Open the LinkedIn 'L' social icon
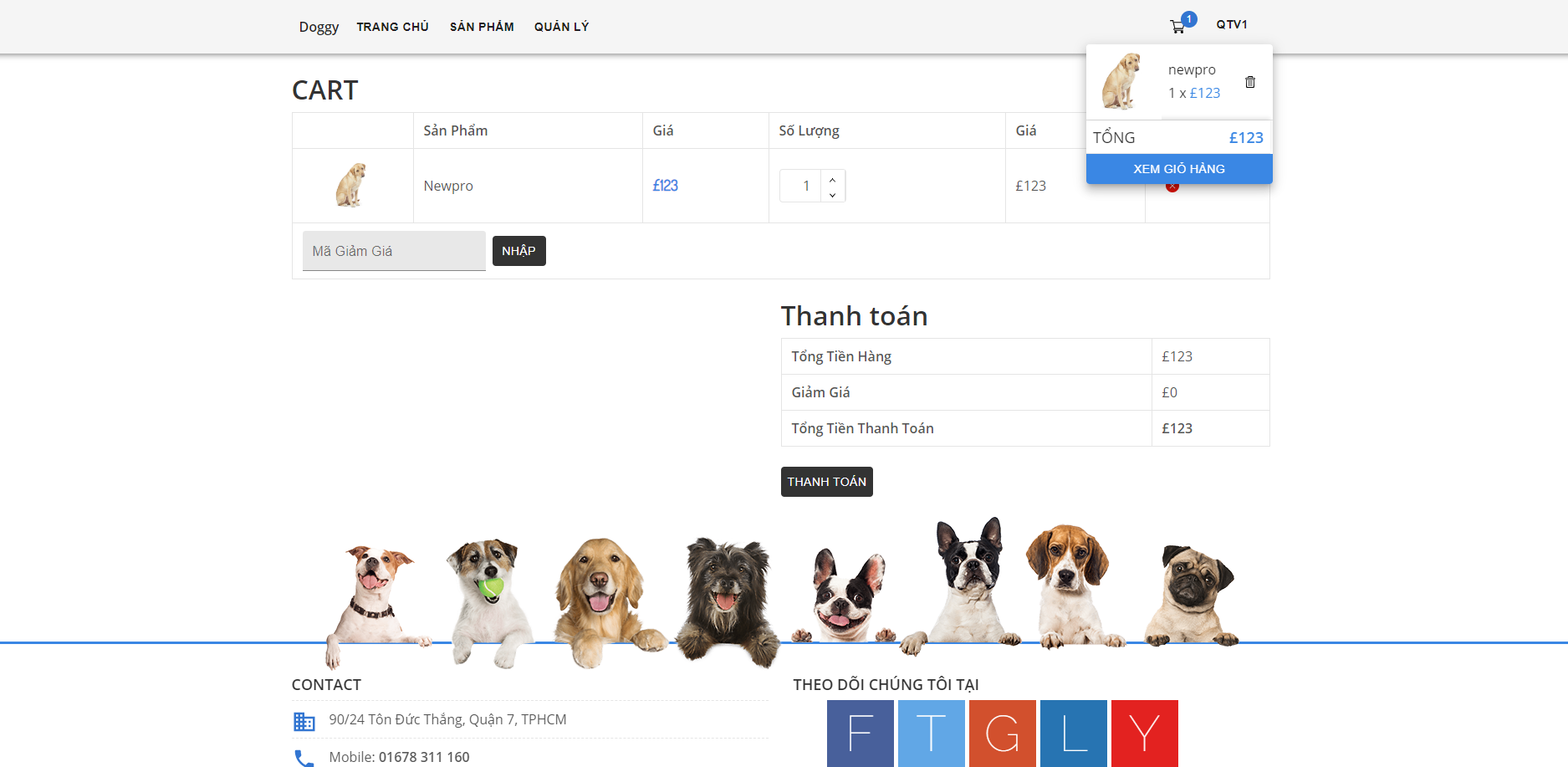 click(1073, 734)
